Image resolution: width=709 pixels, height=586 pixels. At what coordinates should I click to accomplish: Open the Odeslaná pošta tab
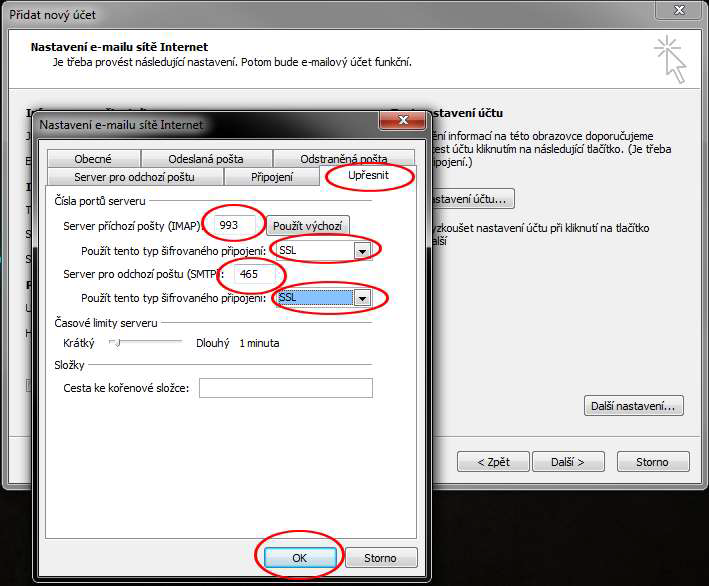click(x=205, y=159)
